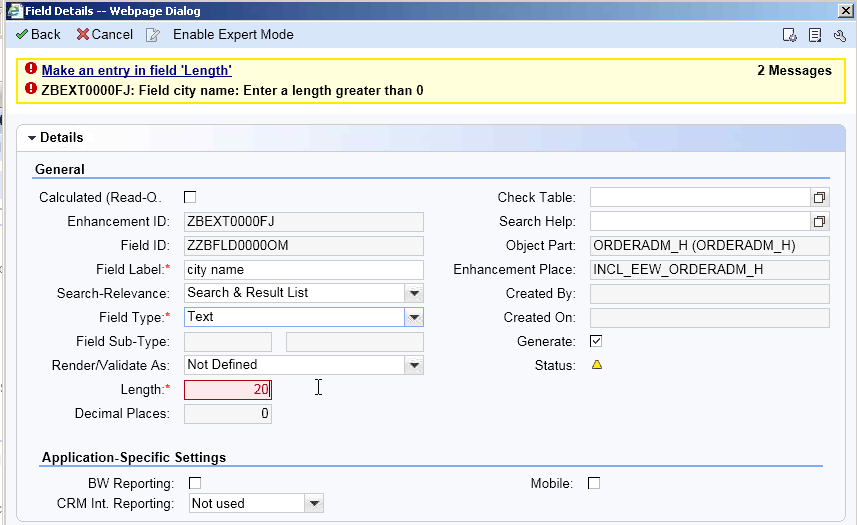857x525 pixels.
Task: Open value help for Check Table
Action: pyautogui.click(x=819, y=197)
